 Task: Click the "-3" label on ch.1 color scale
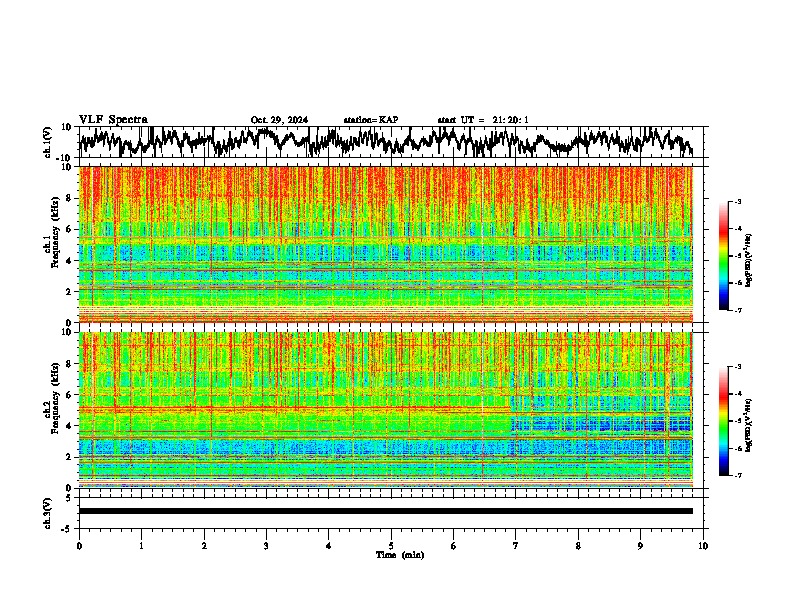(x=738, y=202)
